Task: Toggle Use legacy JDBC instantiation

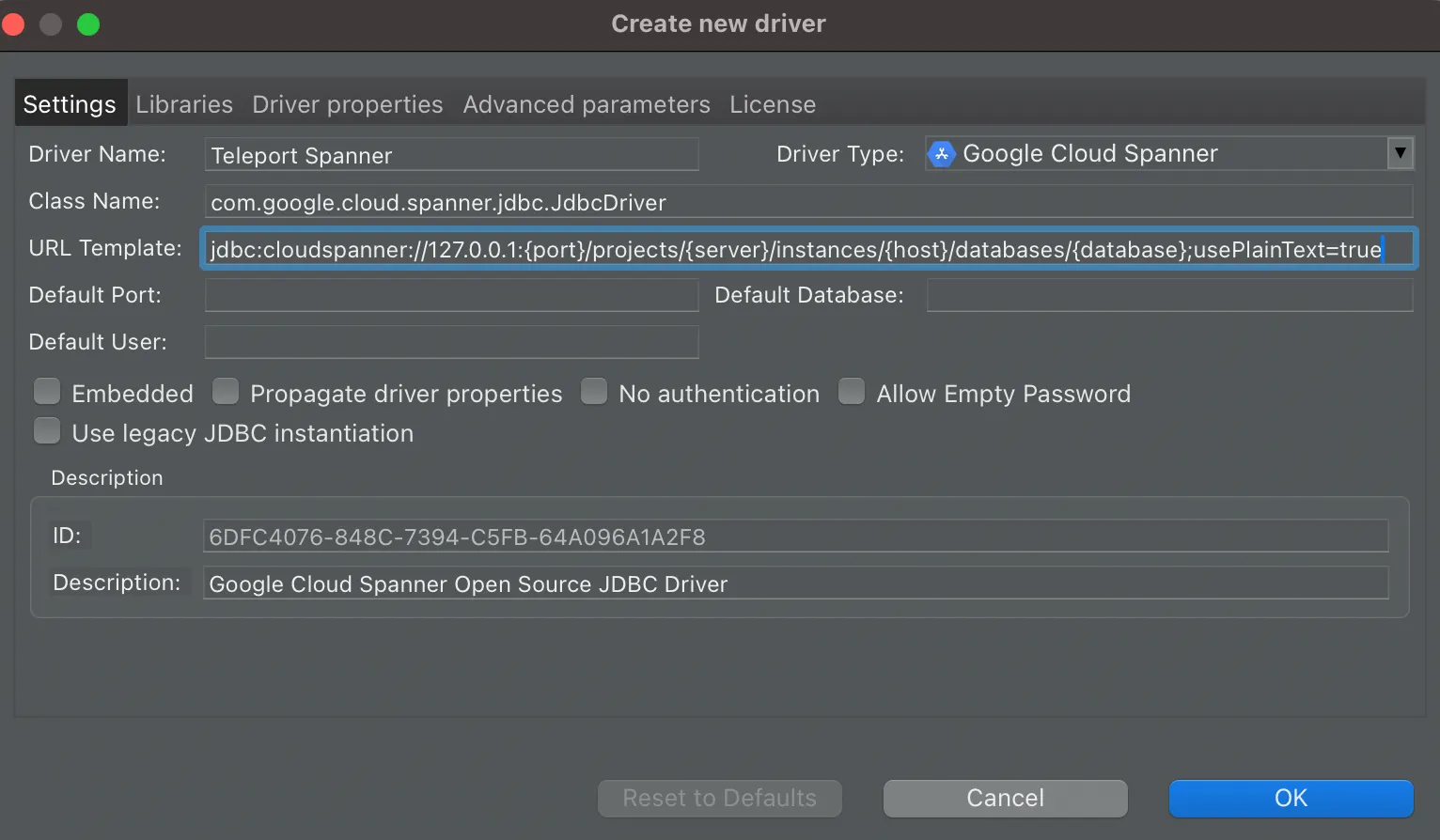Action: click(x=47, y=430)
